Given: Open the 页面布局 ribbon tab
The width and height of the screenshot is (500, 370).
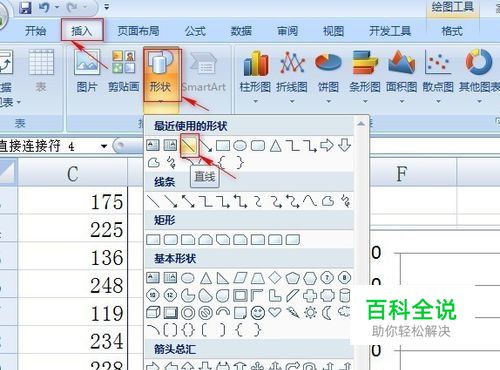Looking at the screenshot, I should pyautogui.click(x=138, y=31).
